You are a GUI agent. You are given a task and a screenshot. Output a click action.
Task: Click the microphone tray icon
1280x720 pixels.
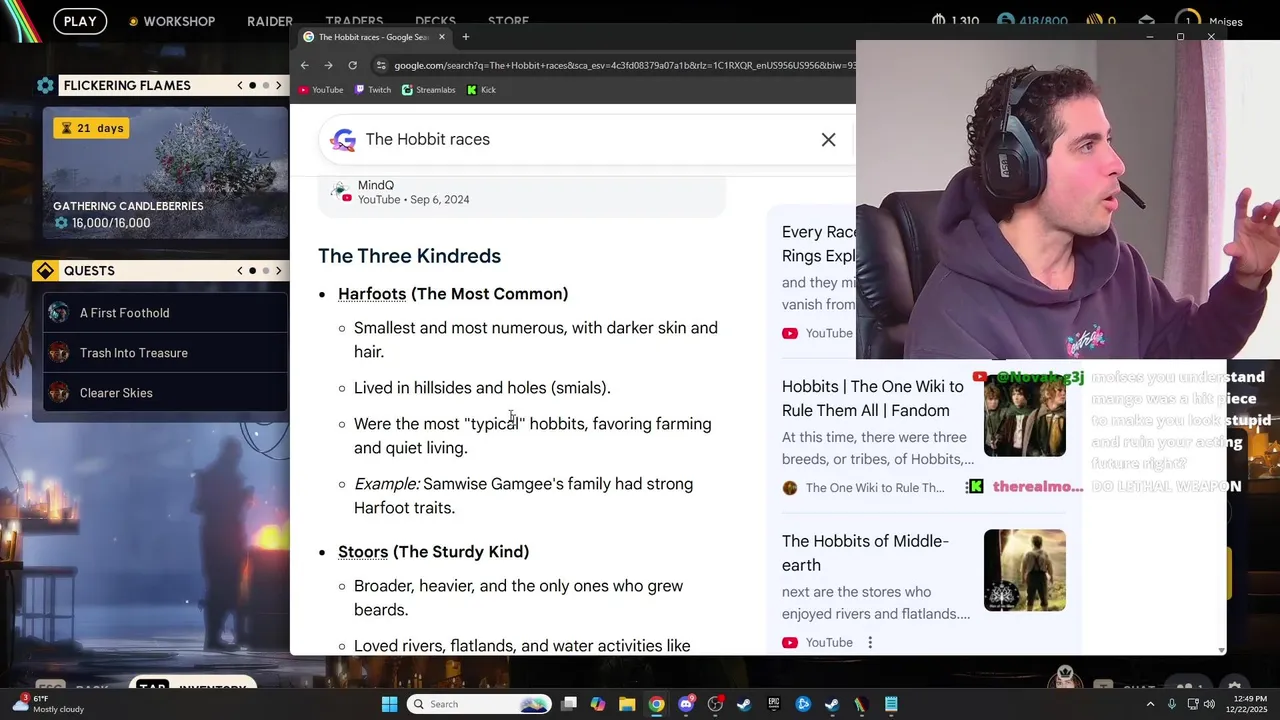pos(1172,704)
